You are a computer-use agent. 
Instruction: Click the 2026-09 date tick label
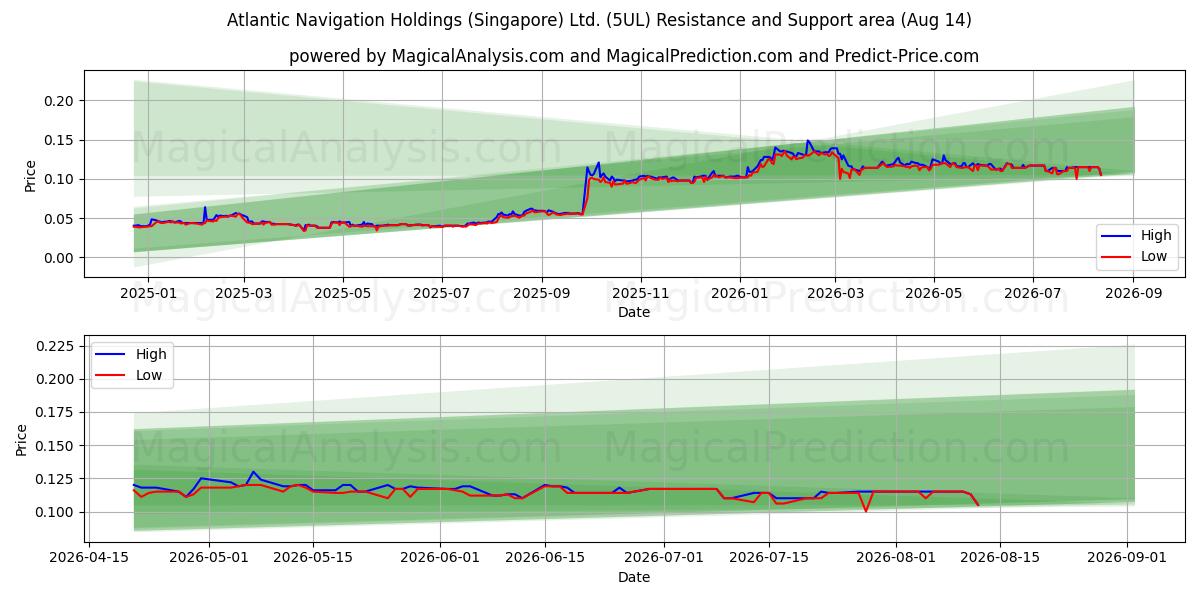1133,294
